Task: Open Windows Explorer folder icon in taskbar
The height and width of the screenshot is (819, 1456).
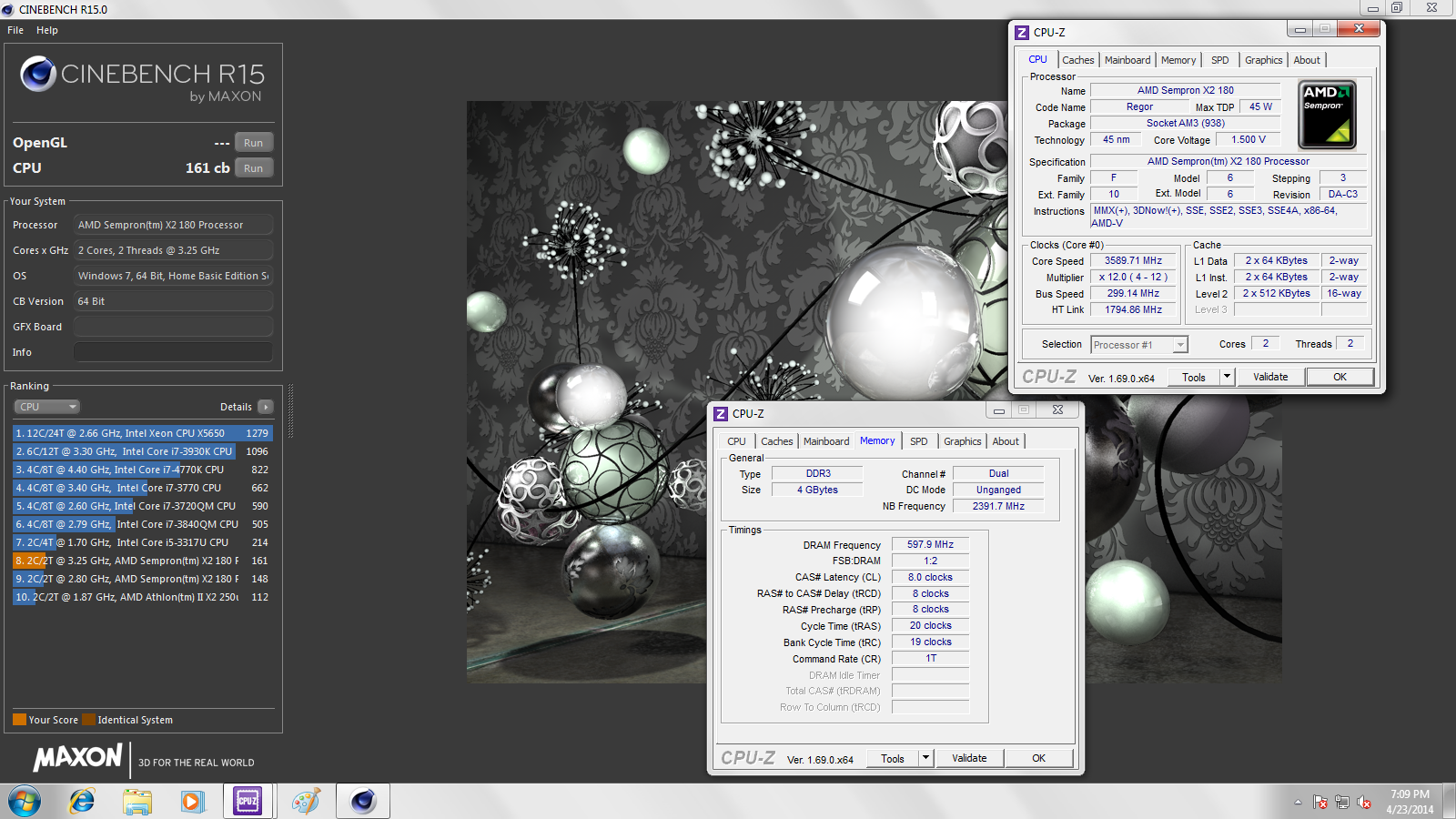Action: pyautogui.click(x=137, y=802)
